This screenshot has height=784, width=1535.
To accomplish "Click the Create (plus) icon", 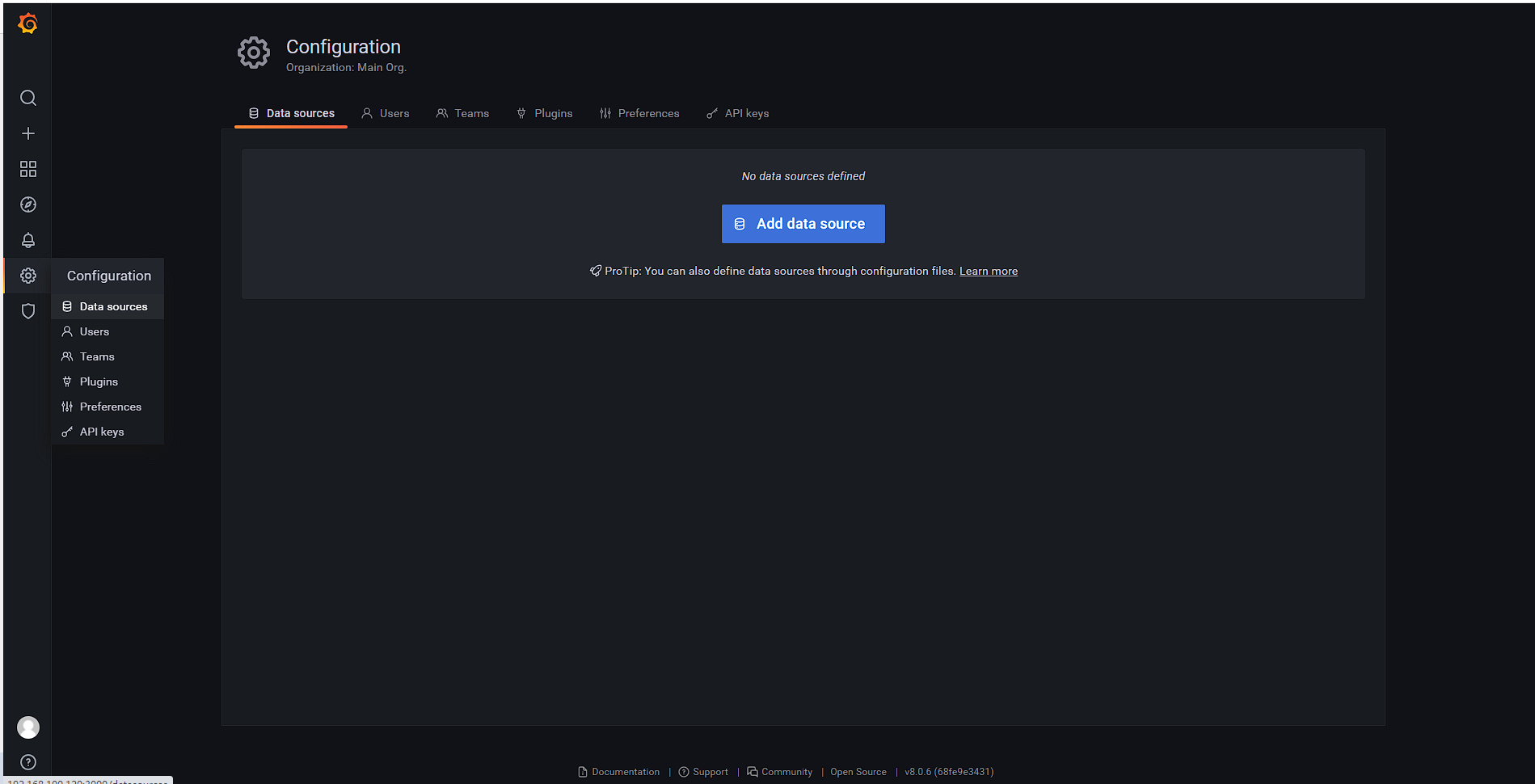I will coord(27,133).
